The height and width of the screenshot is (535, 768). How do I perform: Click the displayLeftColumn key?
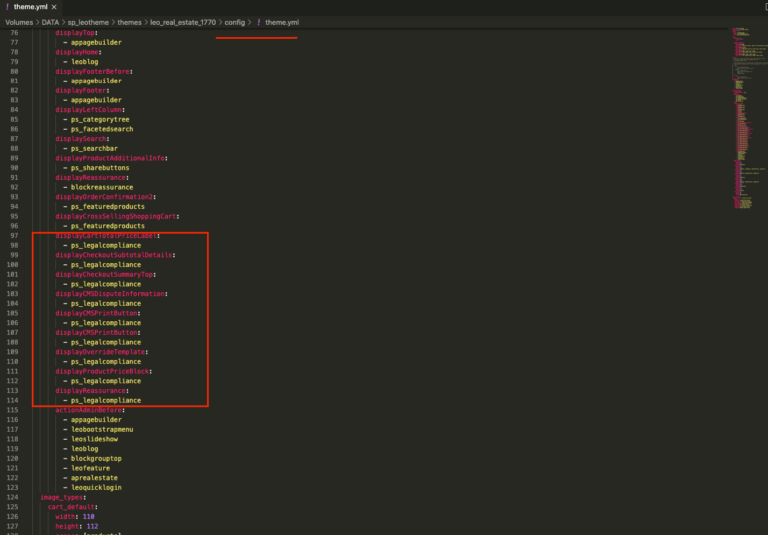pos(89,110)
